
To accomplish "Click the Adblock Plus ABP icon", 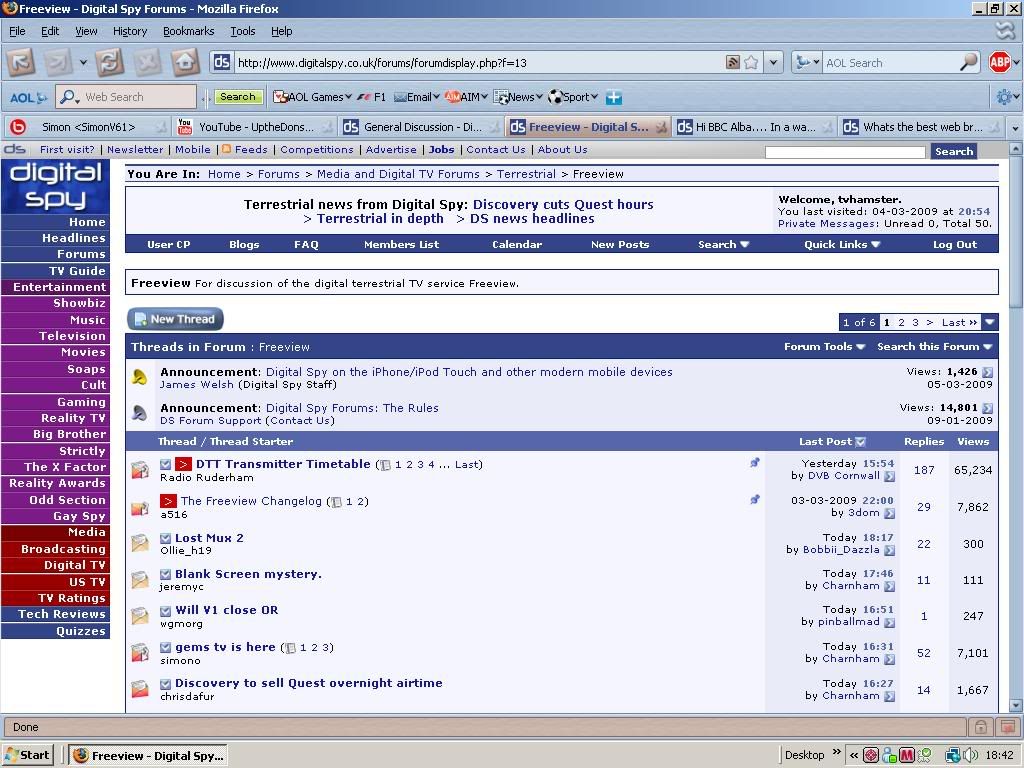I will (x=999, y=62).
